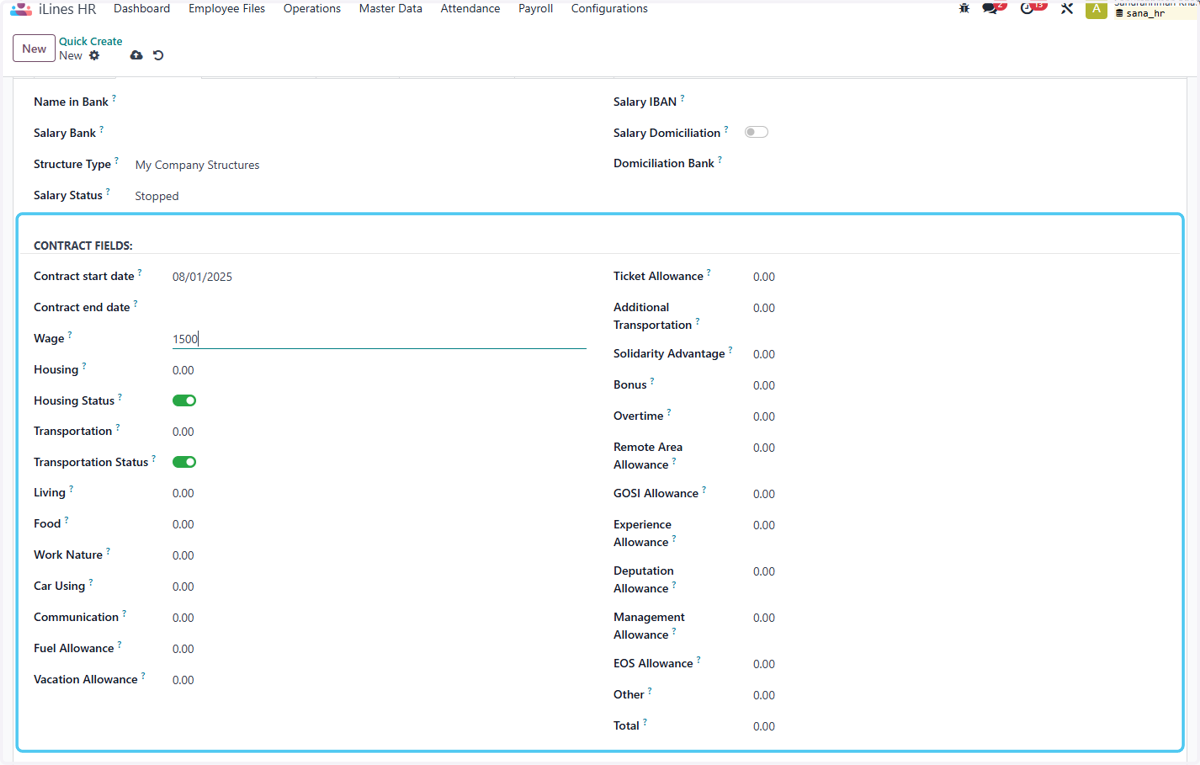Show help tooltip for Total
Screen dimensions: 1200x765
645,721
